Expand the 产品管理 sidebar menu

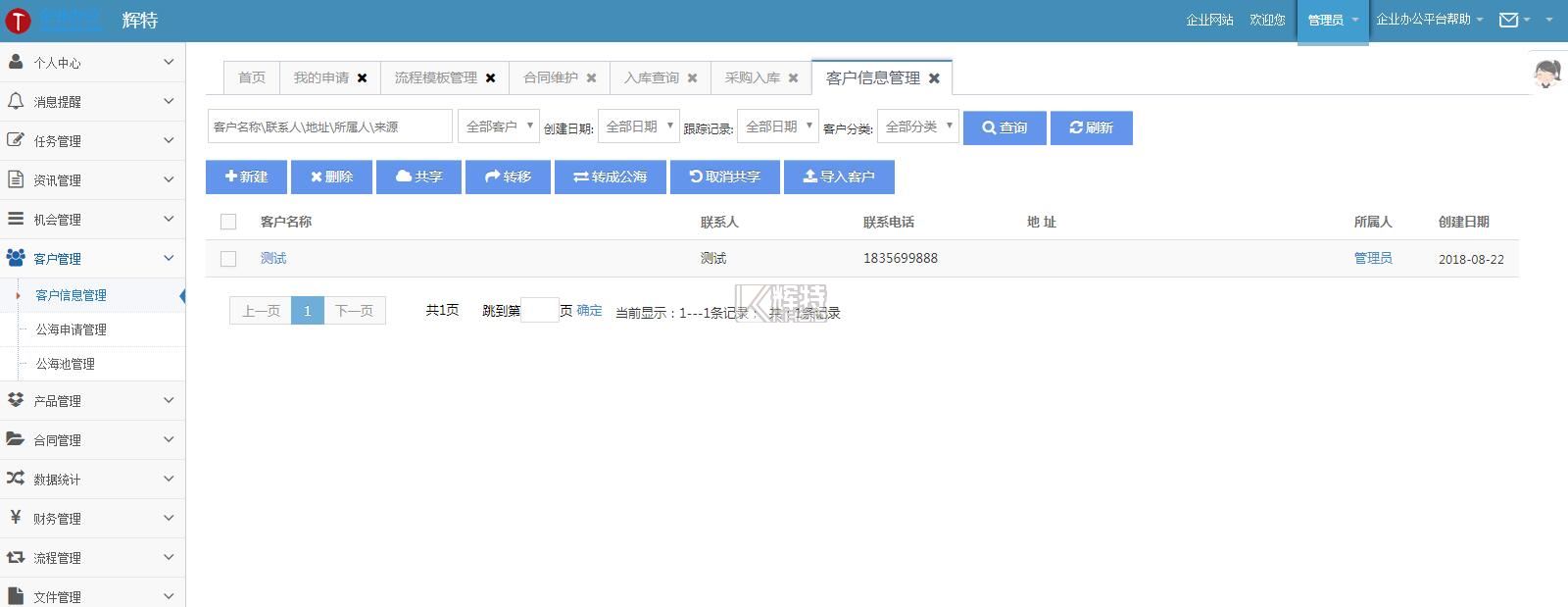(92, 401)
